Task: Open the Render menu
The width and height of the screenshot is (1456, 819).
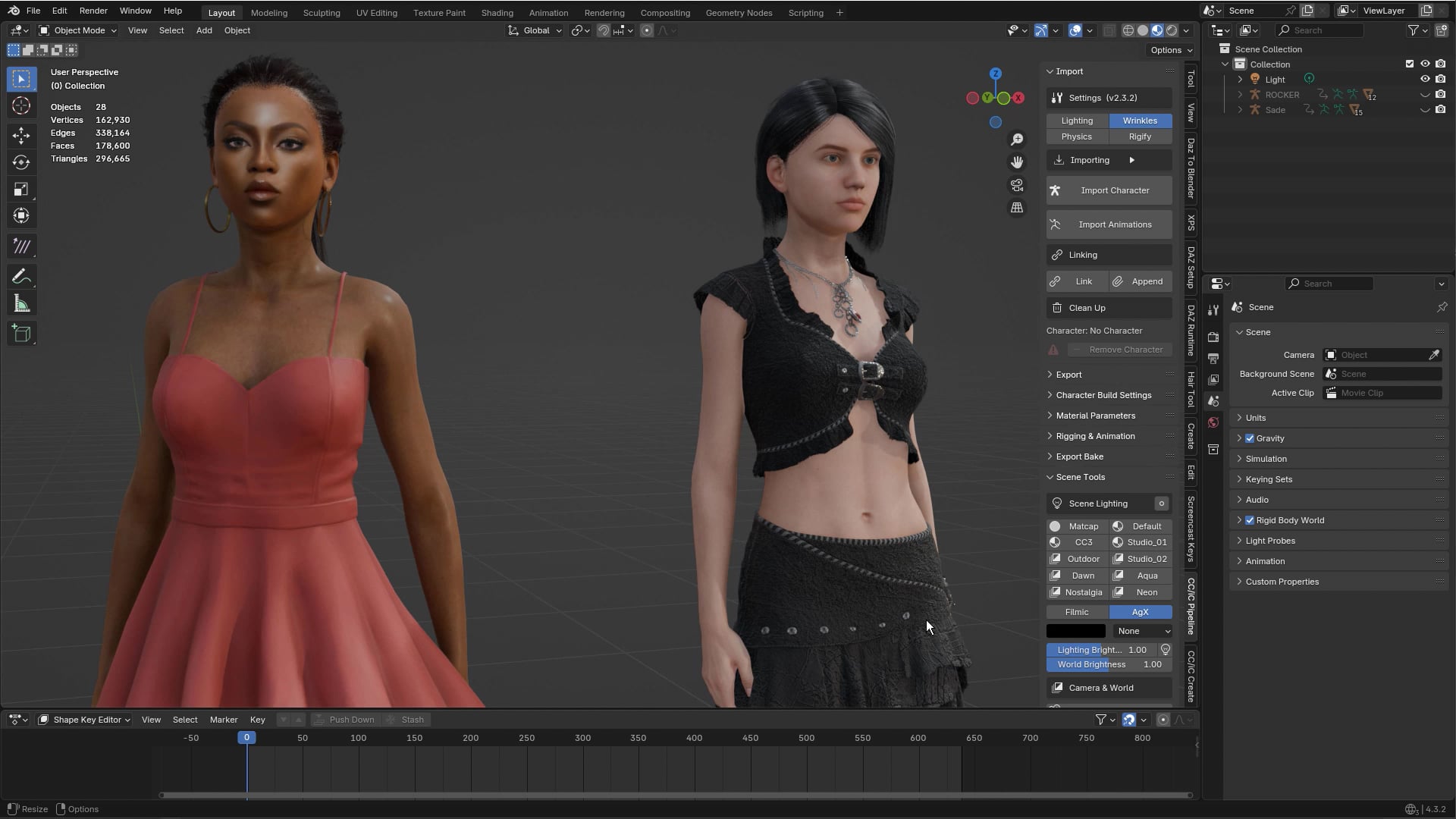Action: click(x=93, y=11)
